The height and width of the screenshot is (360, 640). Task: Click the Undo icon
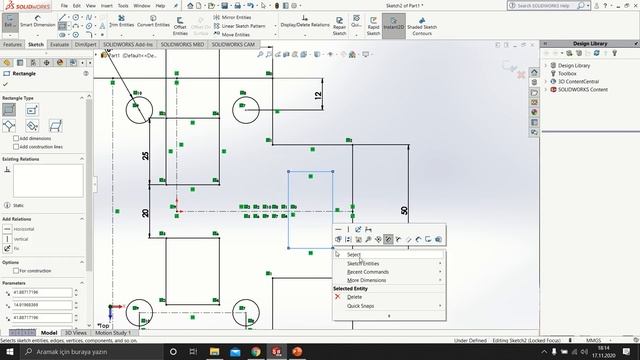click(250, 6)
